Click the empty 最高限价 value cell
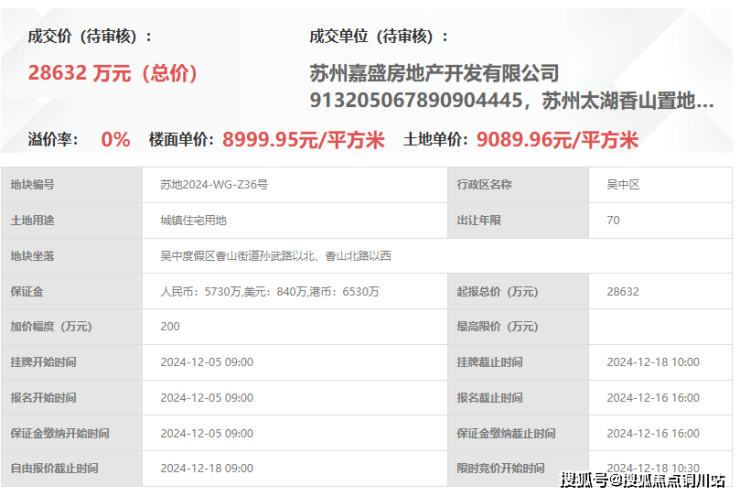740x496 pixels. coord(660,327)
